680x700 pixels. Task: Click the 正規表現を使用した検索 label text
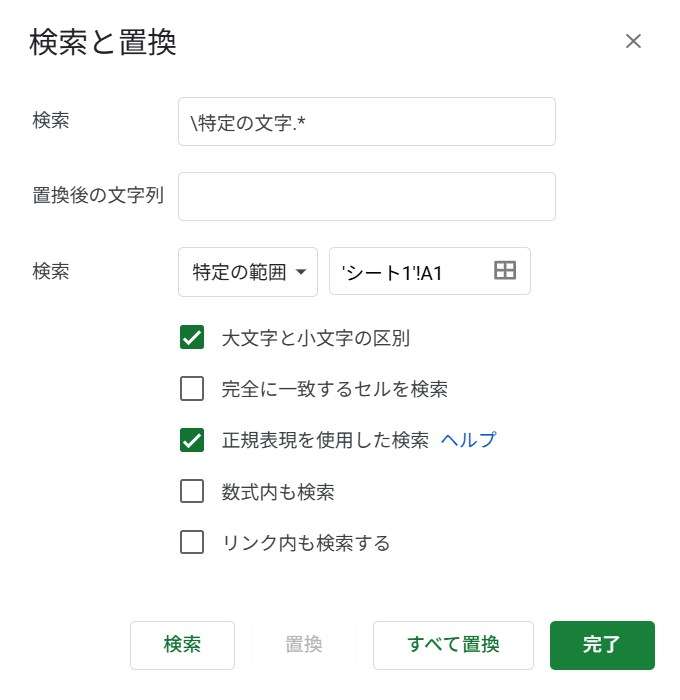click(325, 440)
